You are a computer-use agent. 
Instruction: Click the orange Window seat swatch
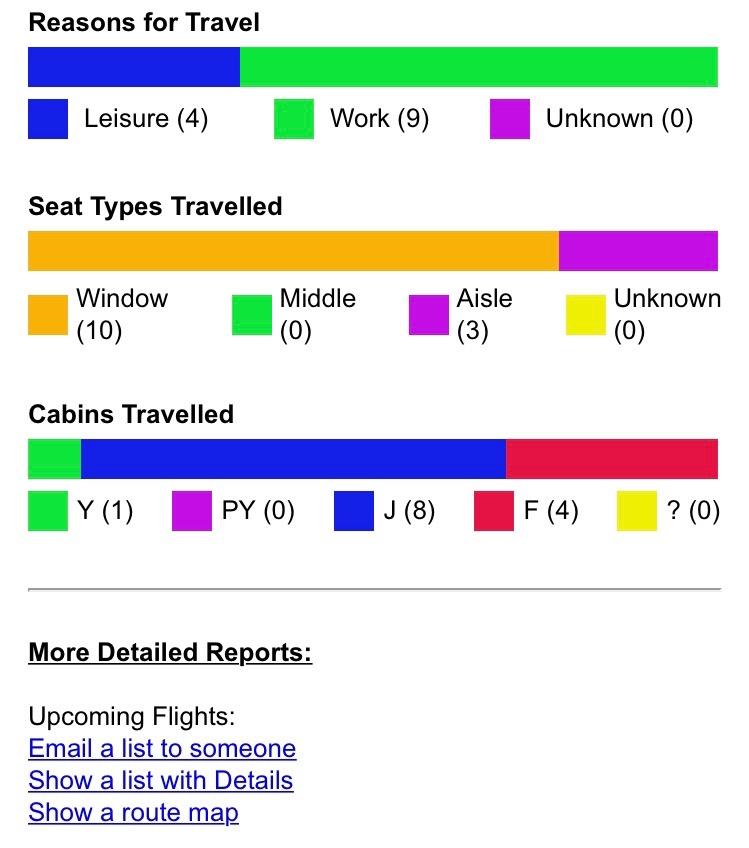click(x=48, y=314)
